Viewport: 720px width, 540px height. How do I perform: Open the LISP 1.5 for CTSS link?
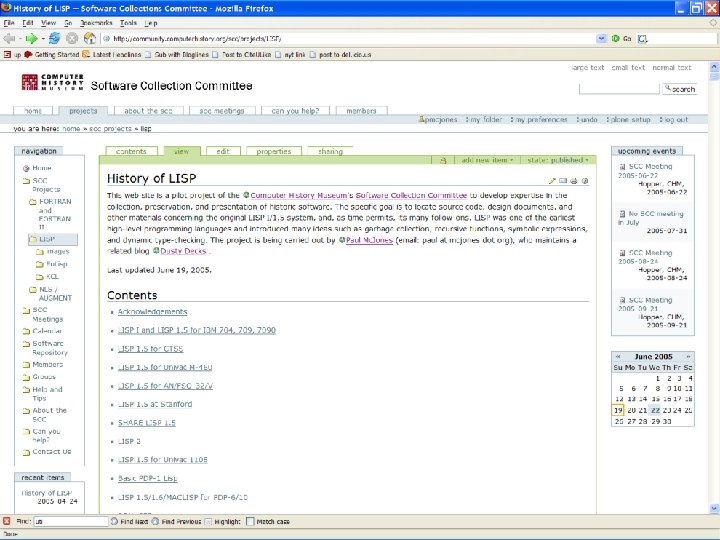151,349
